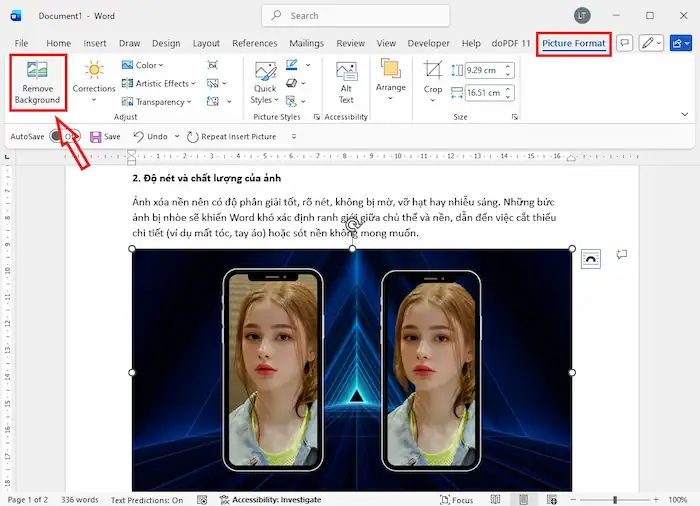Viewport: 700px width, 506px height.
Task: Open the picture Color options
Action: click(x=143, y=65)
